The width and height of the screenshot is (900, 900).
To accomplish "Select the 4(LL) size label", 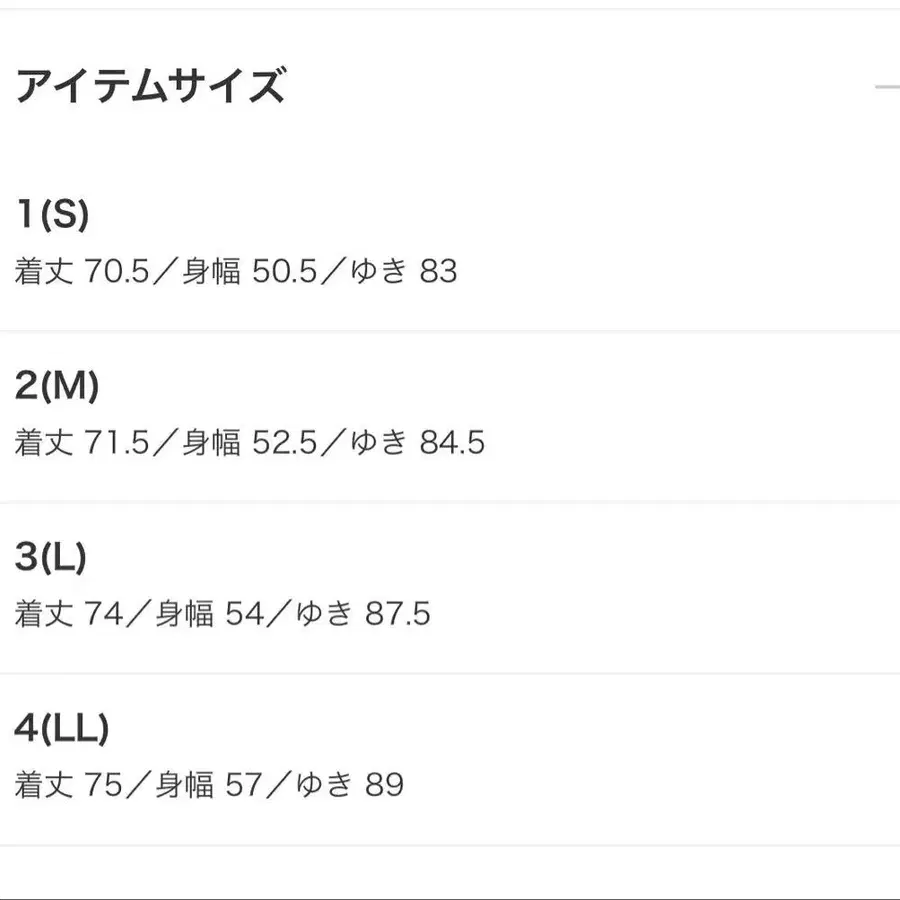I will 61,730.
